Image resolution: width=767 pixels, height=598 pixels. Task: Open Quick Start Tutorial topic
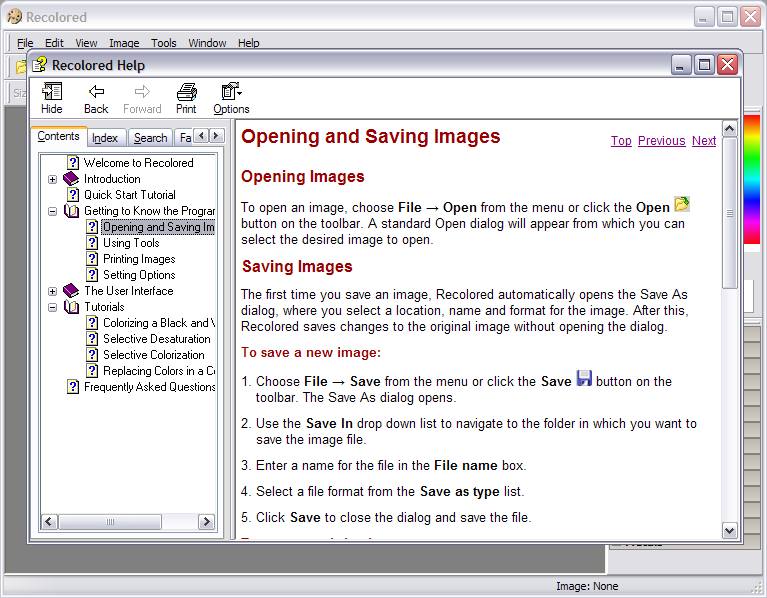pos(130,195)
